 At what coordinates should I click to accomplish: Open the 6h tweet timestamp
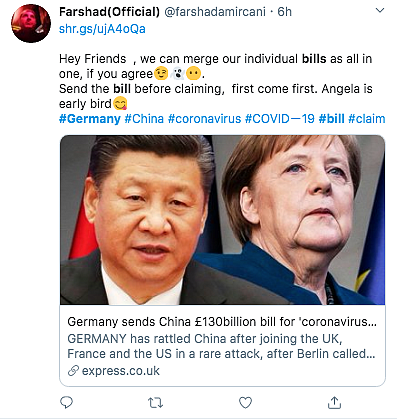(284, 12)
